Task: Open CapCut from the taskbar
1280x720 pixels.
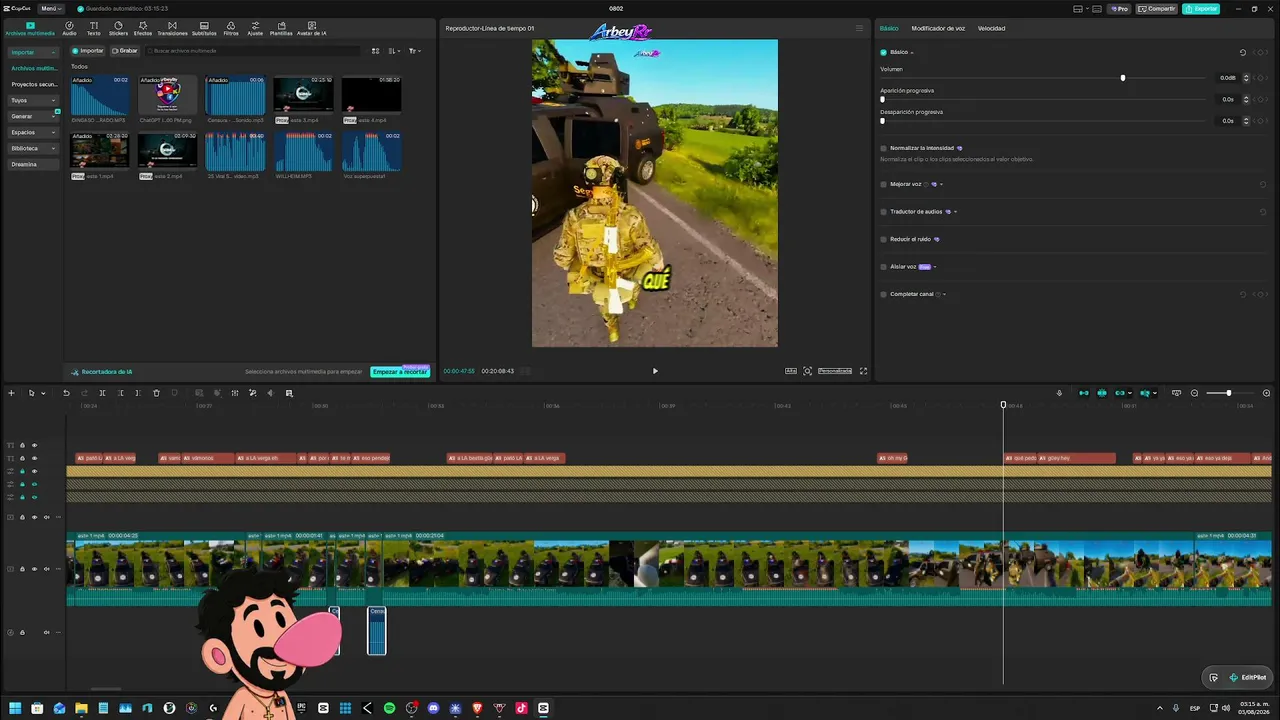Action: [543, 708]
